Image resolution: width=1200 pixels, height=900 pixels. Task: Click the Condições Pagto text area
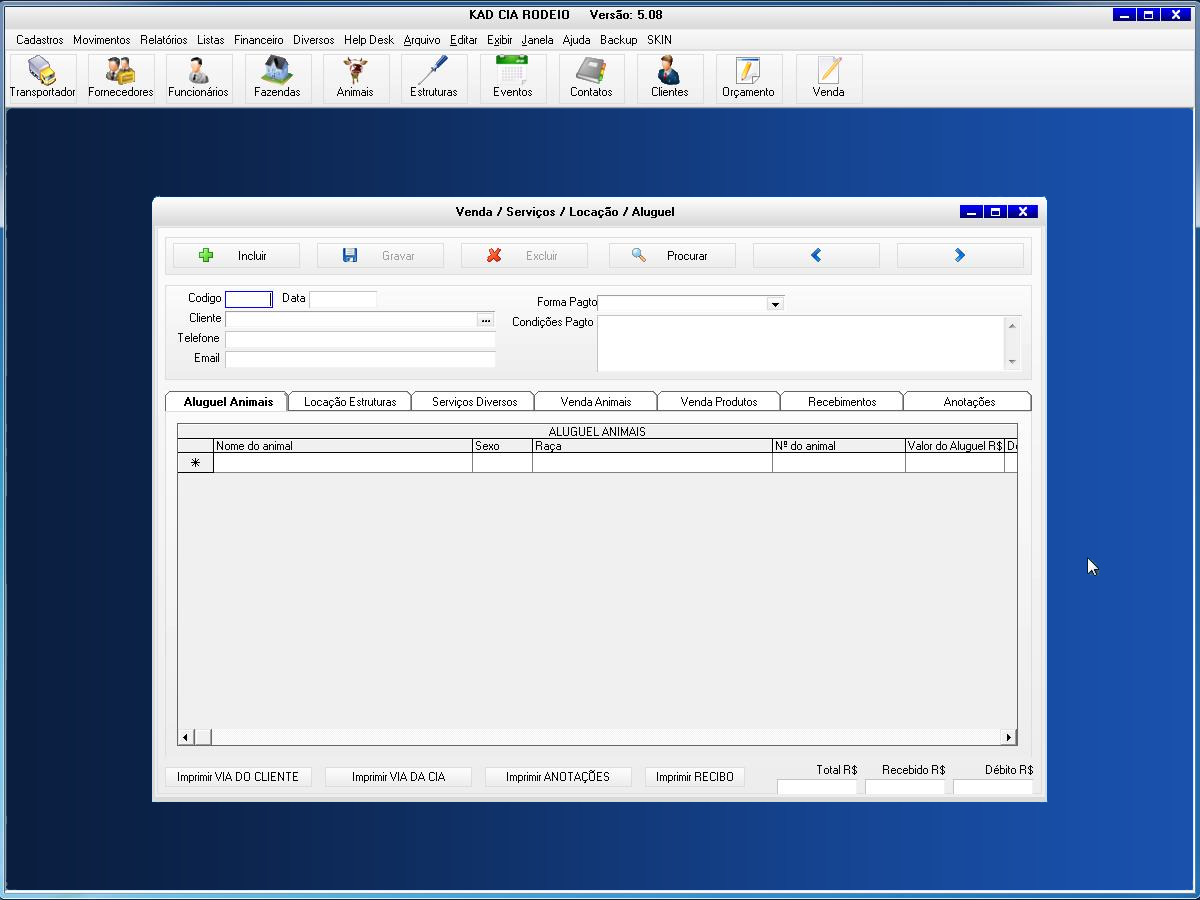click(x=802, y=343)
